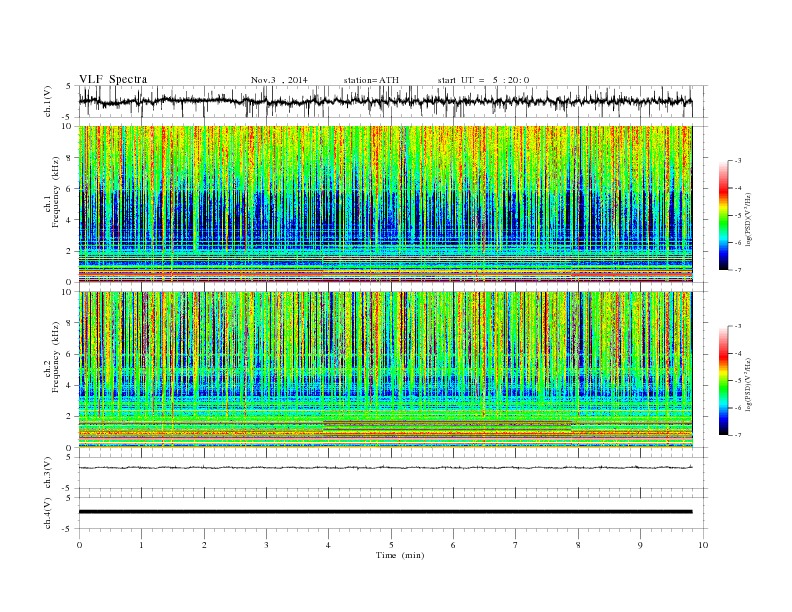Screen dimensions: 792x612
Task: Click the '8' kHz tick on ch.1 spectrogram
Action: 69,158
